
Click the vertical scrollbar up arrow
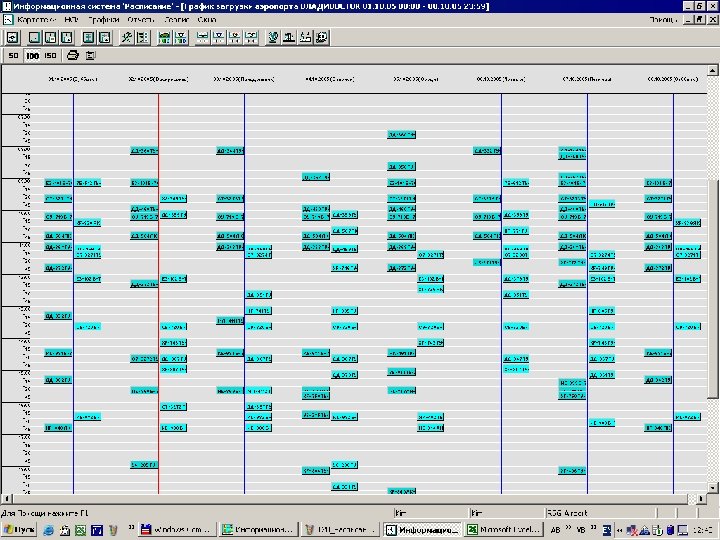click(713, 70)
